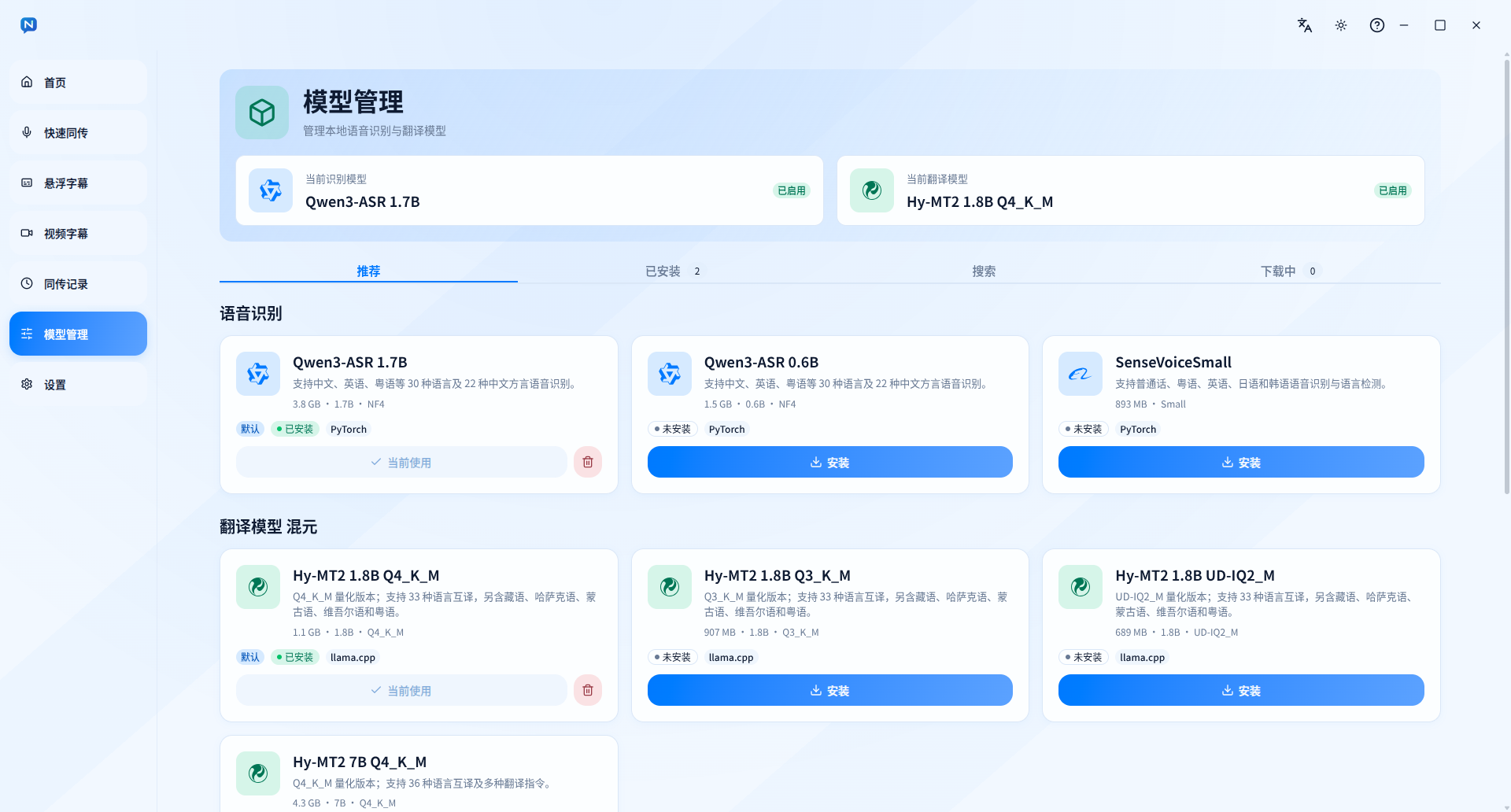This screenshot has height=812, width=1511.
Task: Click the 当前识别模型 Qwen3-ASR 1.7B card
Action: click(x=530, y=190)
